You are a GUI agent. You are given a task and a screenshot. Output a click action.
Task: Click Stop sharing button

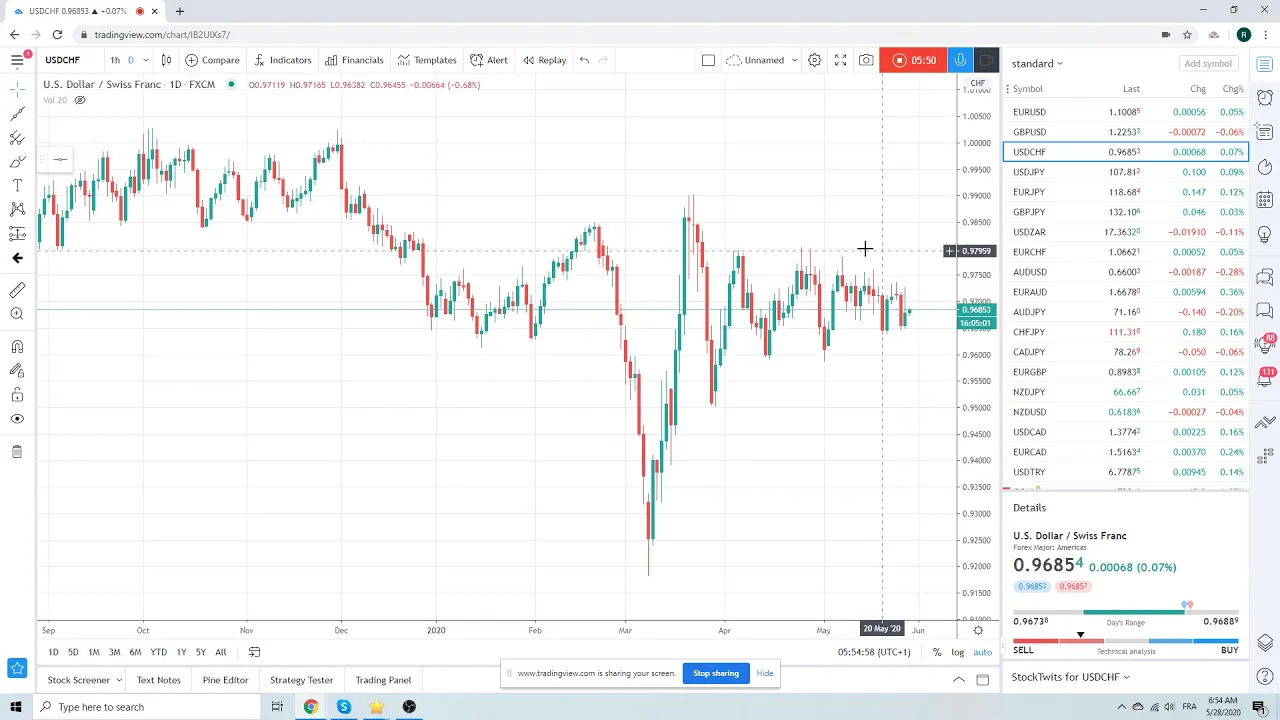coord(716,673)
